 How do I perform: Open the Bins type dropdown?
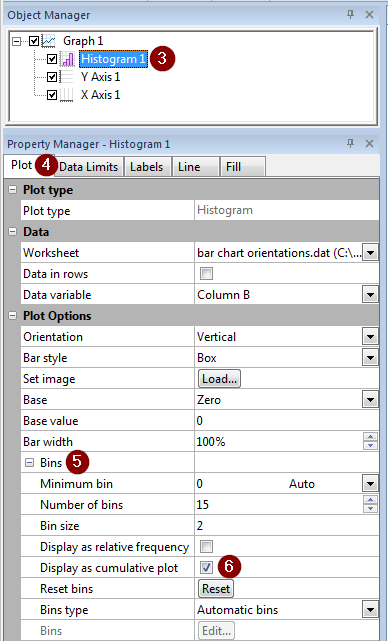point(370,610)
